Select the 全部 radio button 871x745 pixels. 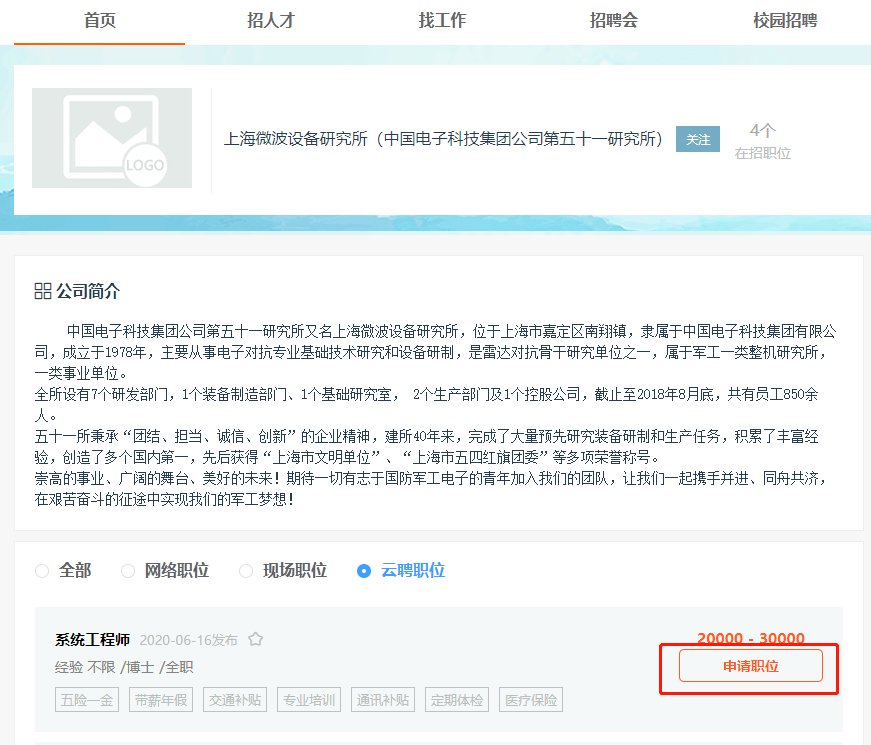[x=42, y=571]
